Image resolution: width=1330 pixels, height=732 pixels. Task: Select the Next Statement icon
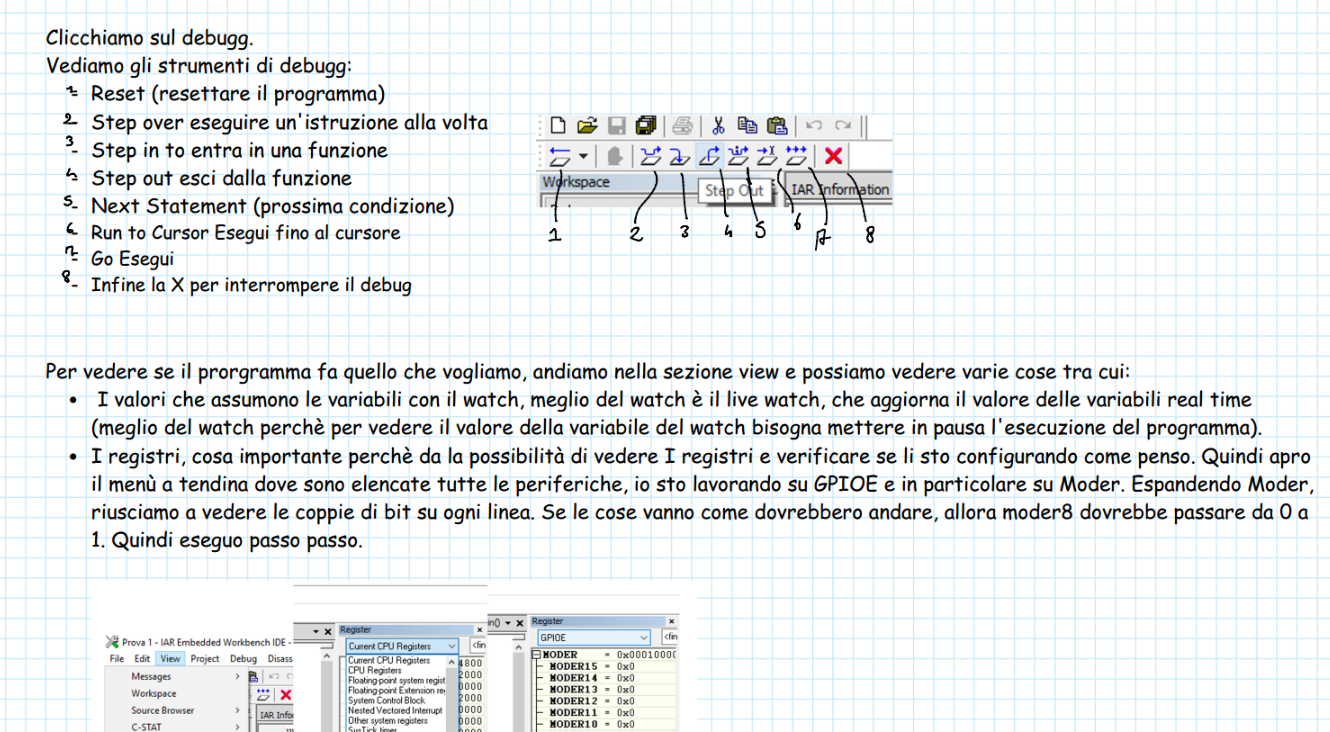[x=738, y=156]
